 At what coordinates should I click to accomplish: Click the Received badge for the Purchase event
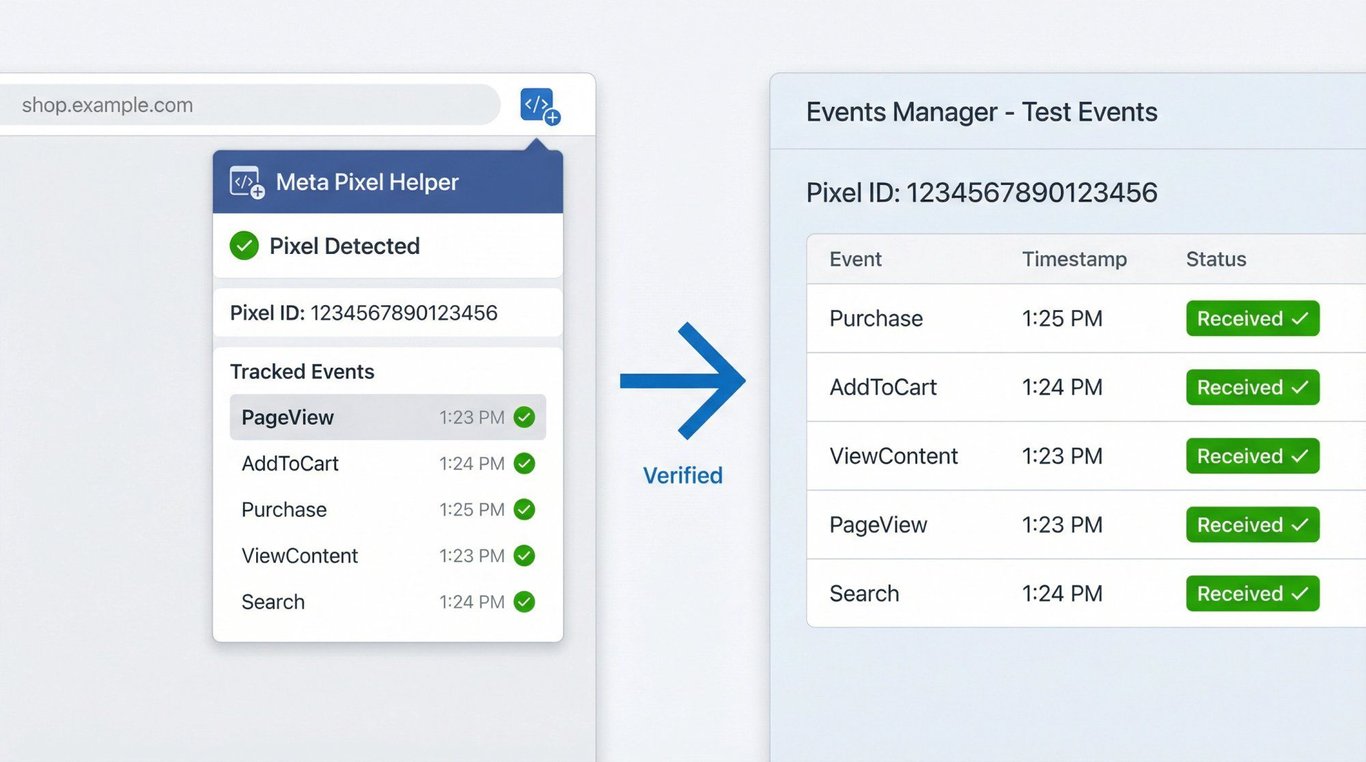coord(1253,319)
